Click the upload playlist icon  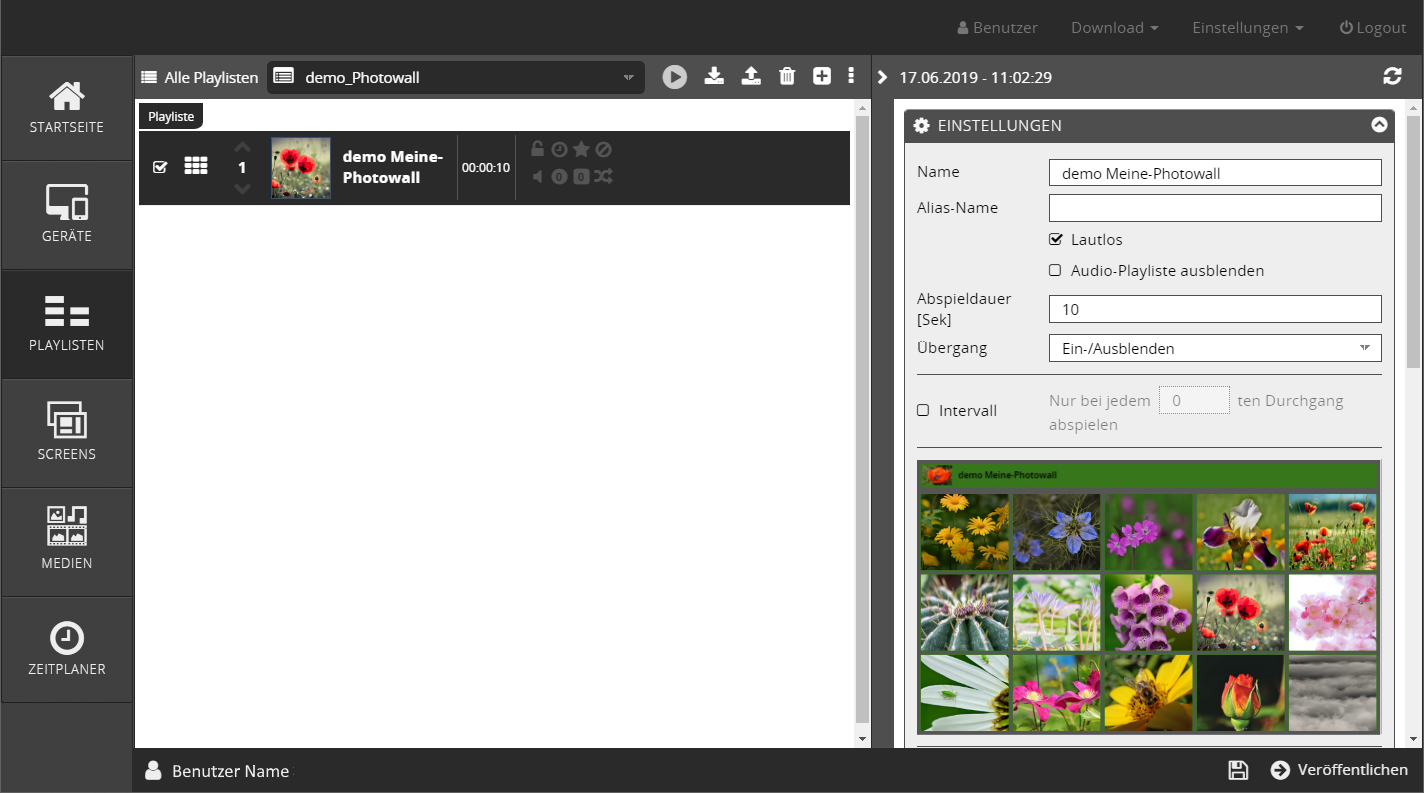click(x=751, y=76)
